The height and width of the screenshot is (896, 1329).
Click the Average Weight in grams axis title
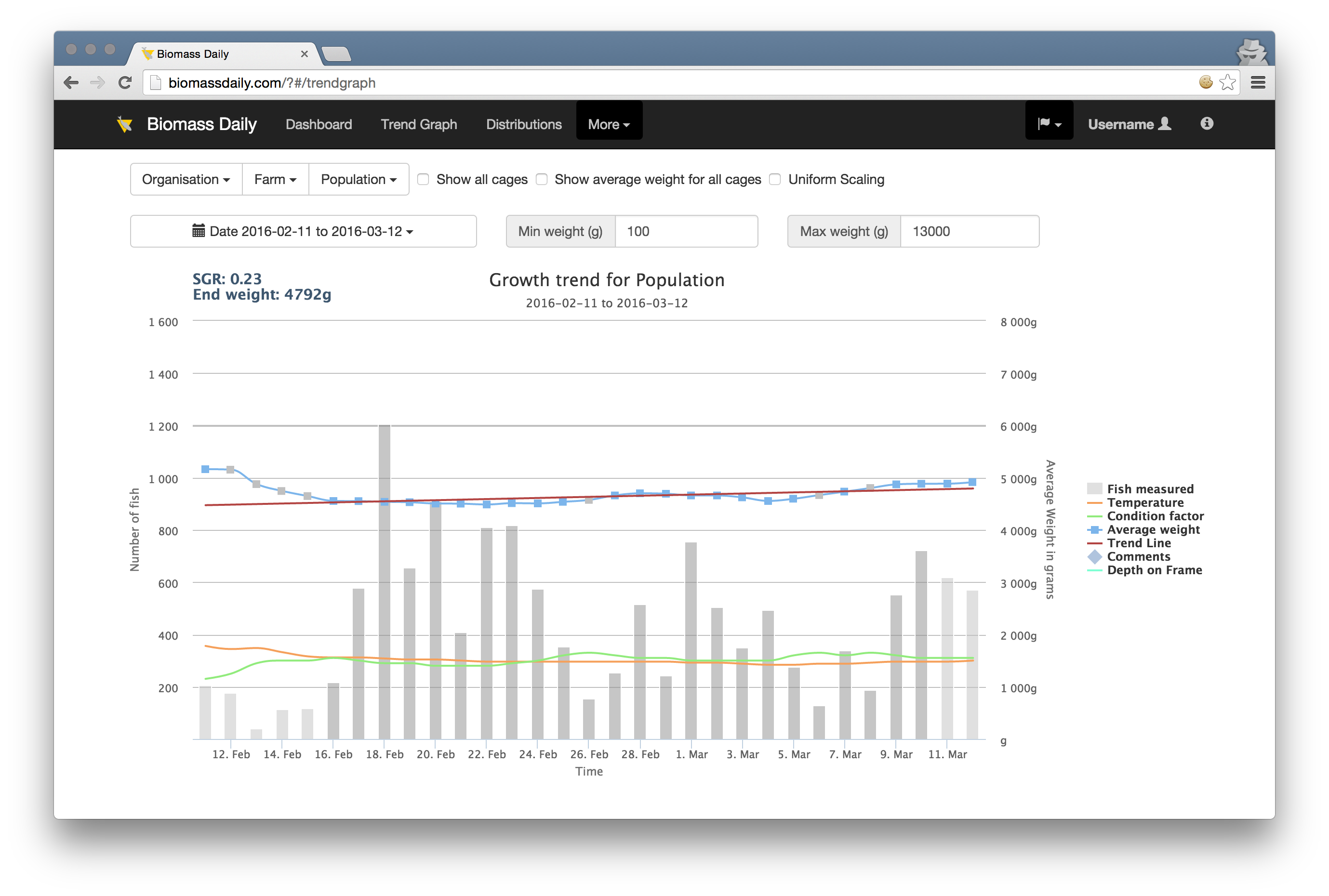click(1050, 530)
